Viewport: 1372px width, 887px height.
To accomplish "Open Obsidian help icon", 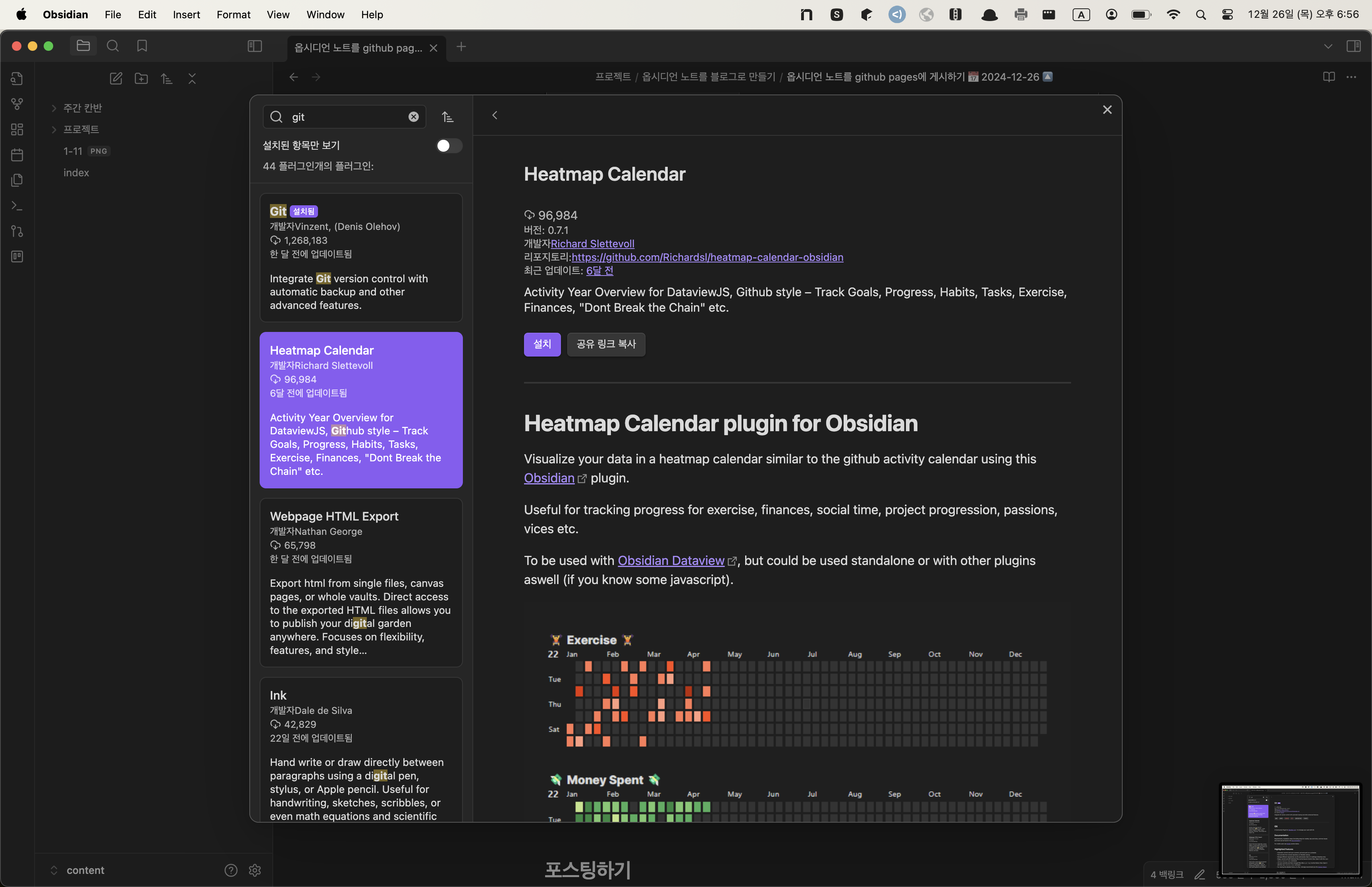I will pos(231,870).
